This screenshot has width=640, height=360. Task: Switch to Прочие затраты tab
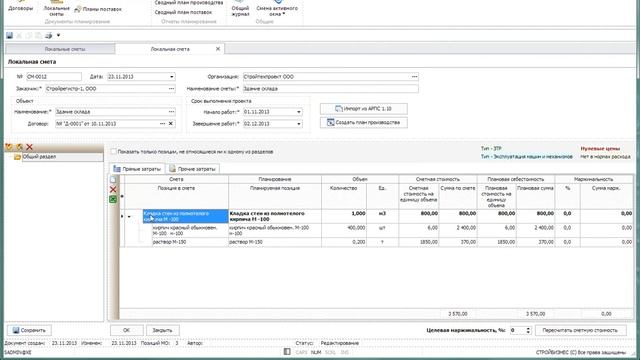click(x=193, y=169)
